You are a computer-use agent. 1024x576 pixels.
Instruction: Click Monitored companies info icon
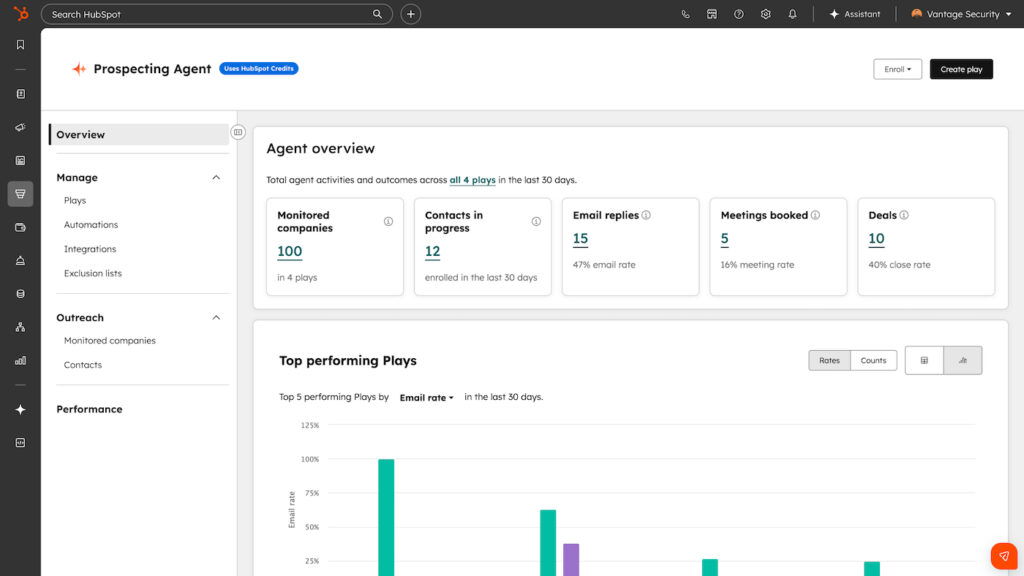(x=389, y=221)
